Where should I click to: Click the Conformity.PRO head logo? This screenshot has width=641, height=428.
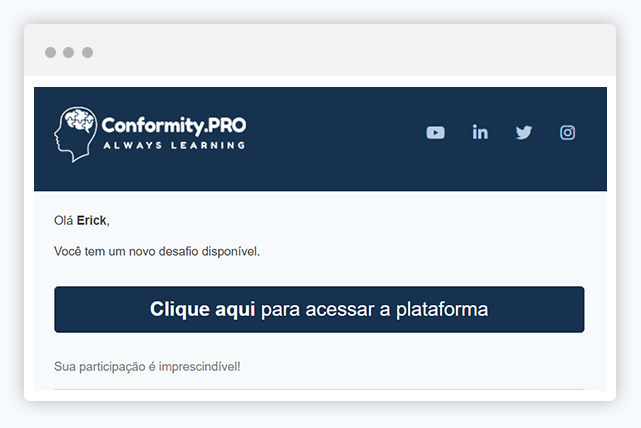click(76, 134)
